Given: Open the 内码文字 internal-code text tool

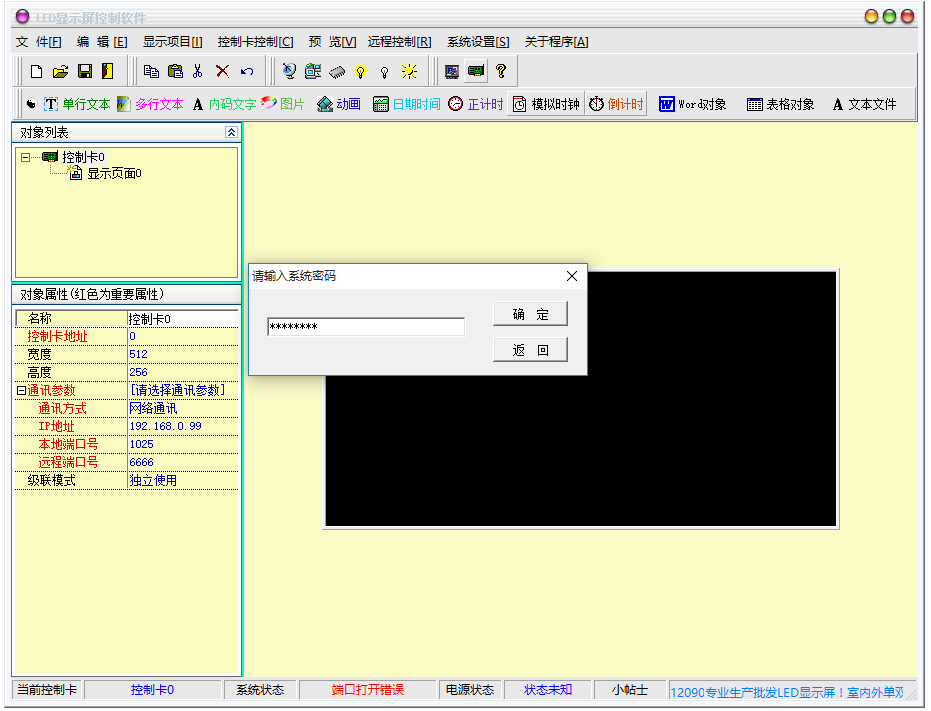Looking at the screenshot, I should click(225, 103).
